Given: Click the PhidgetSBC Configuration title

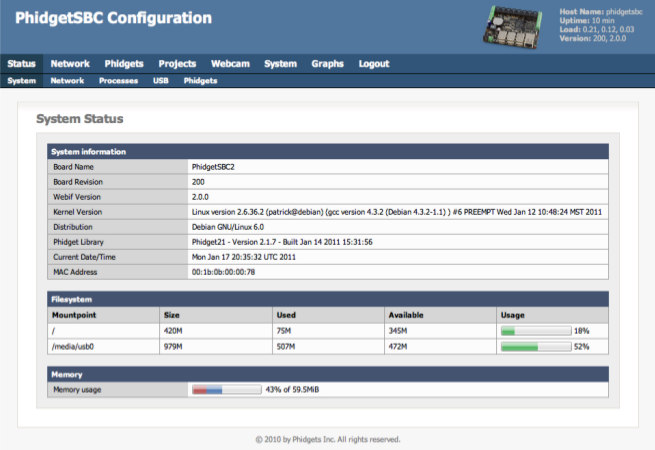Looking at the screenshot, I should pos(114,18).
